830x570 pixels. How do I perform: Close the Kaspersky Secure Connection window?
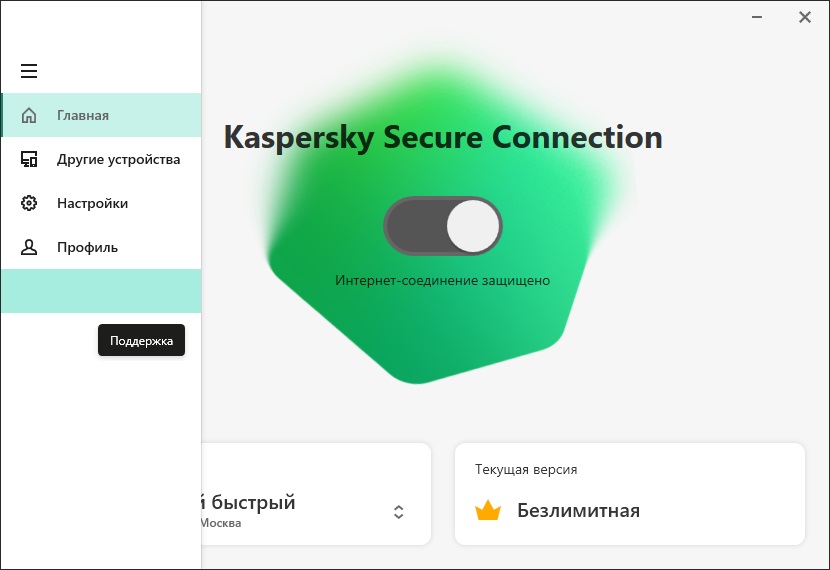[x=805, y=17]
